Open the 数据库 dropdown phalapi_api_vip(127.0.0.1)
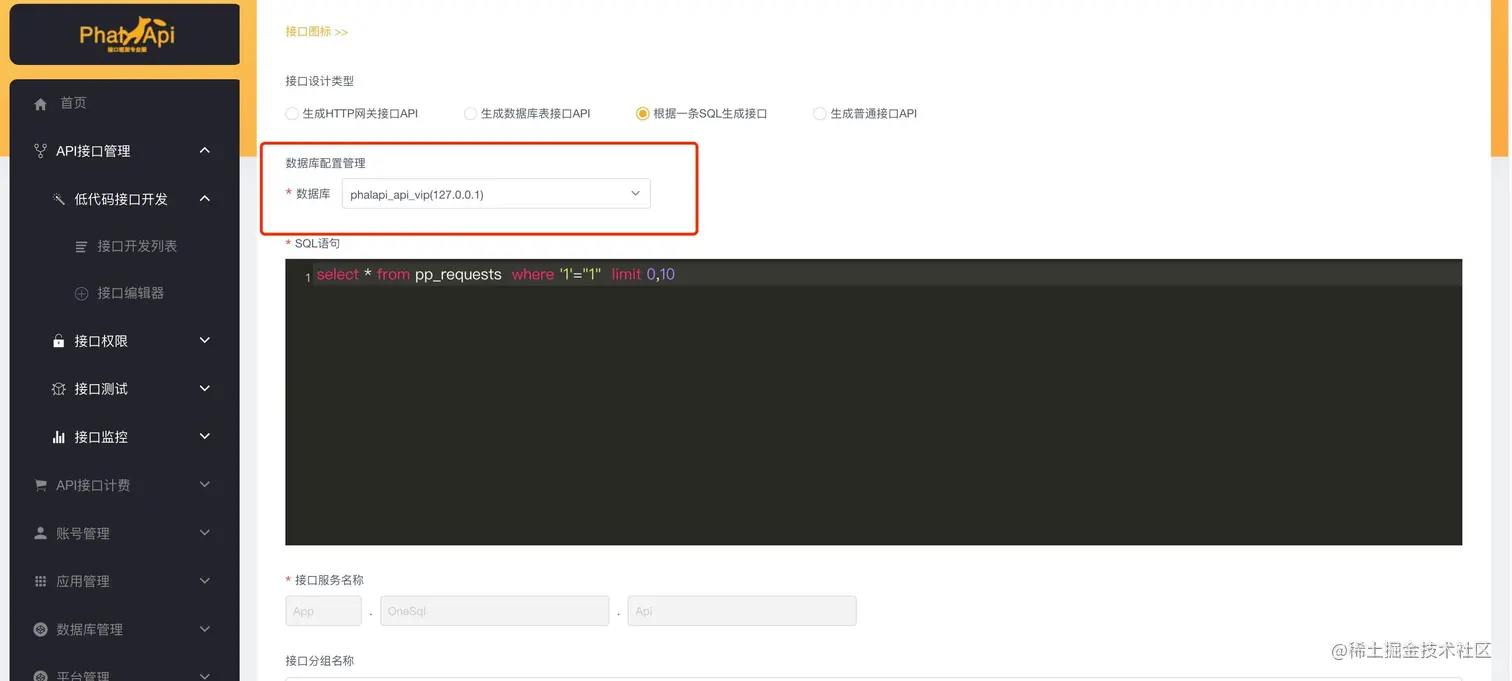Image resolution: width=1512 pixels, height=681 pixels. [x=496, y=194]
